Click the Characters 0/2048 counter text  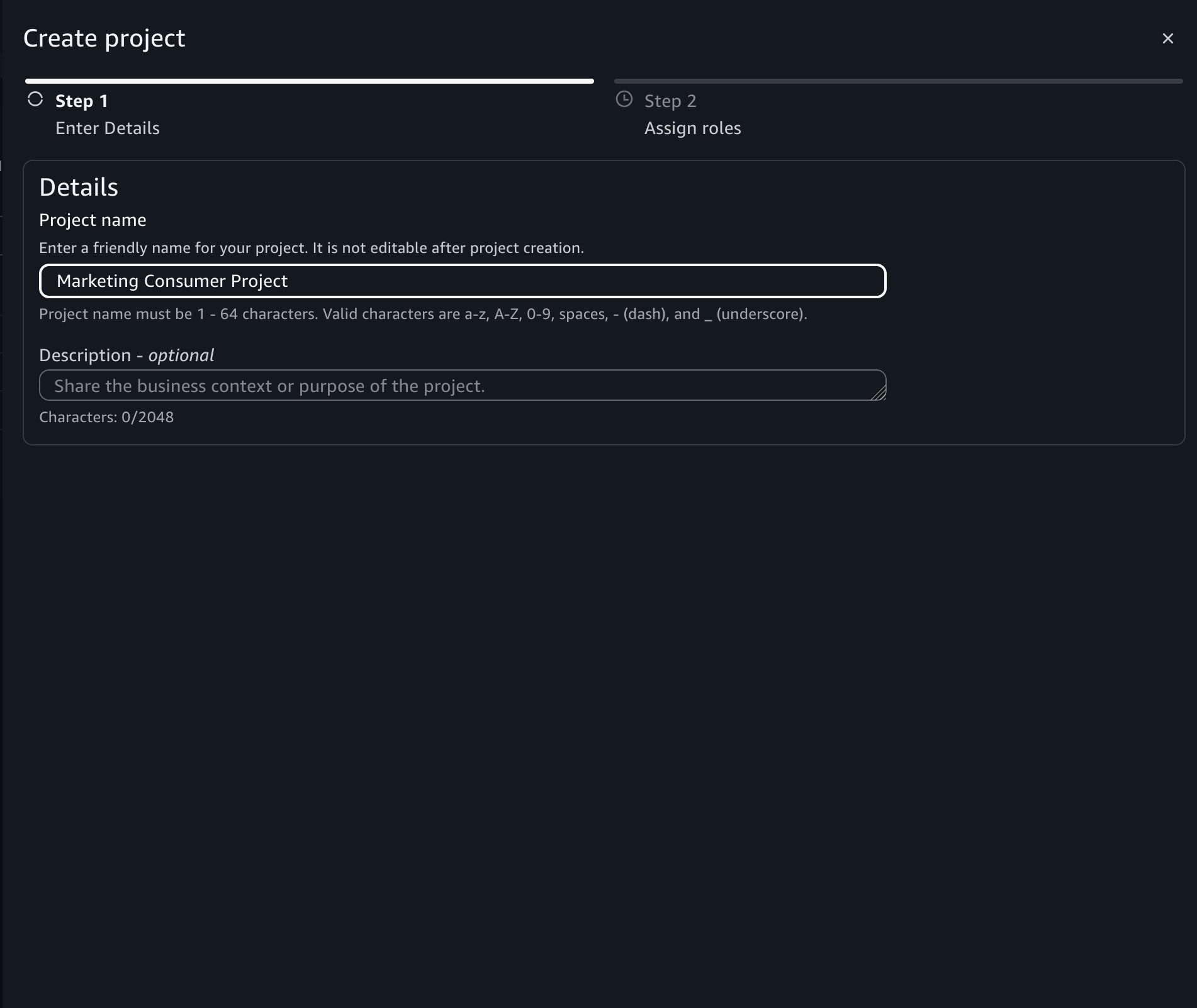click(x=106, y=417)
